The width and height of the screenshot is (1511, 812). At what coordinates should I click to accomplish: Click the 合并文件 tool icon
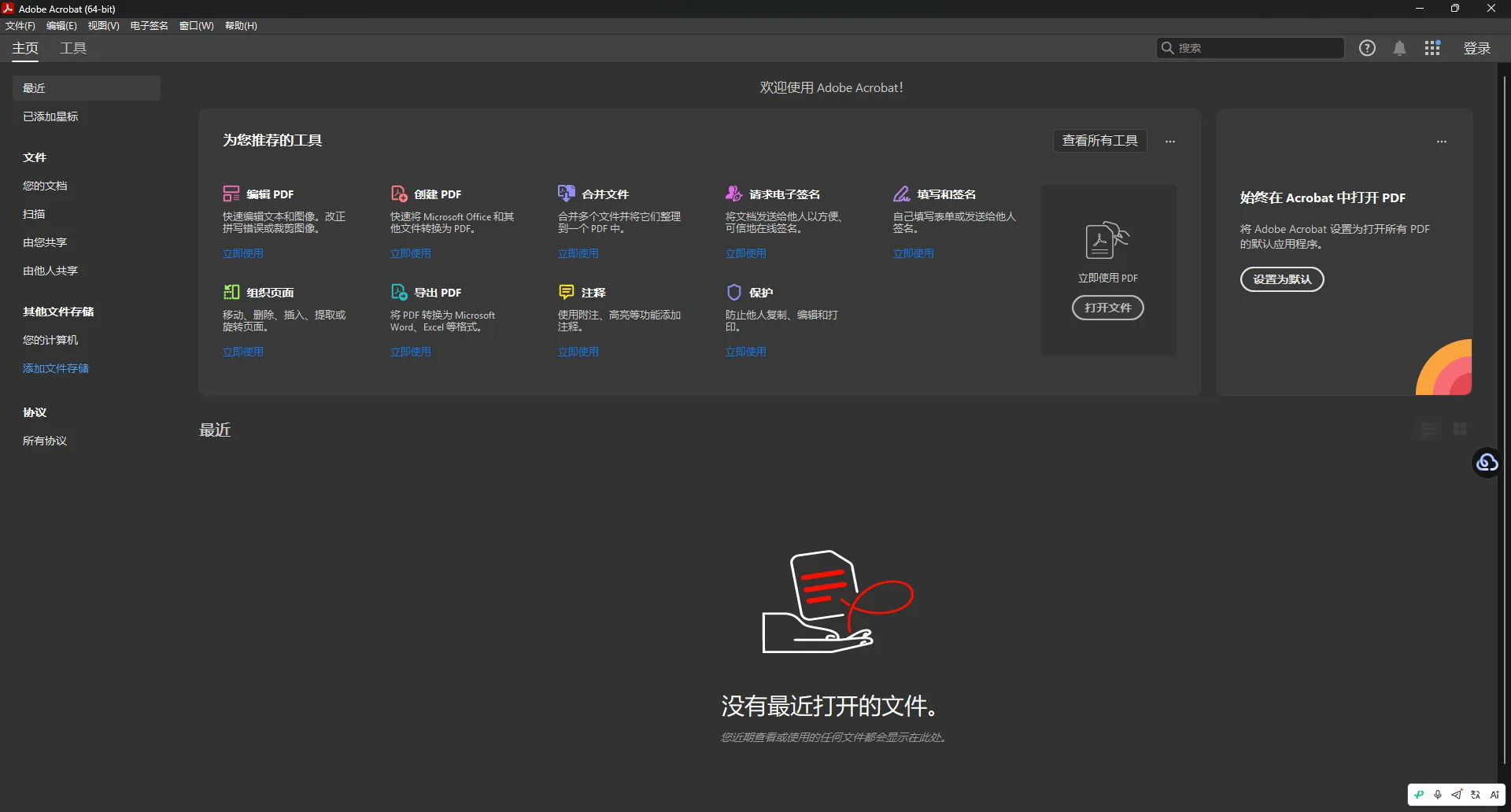pos(567,194)
